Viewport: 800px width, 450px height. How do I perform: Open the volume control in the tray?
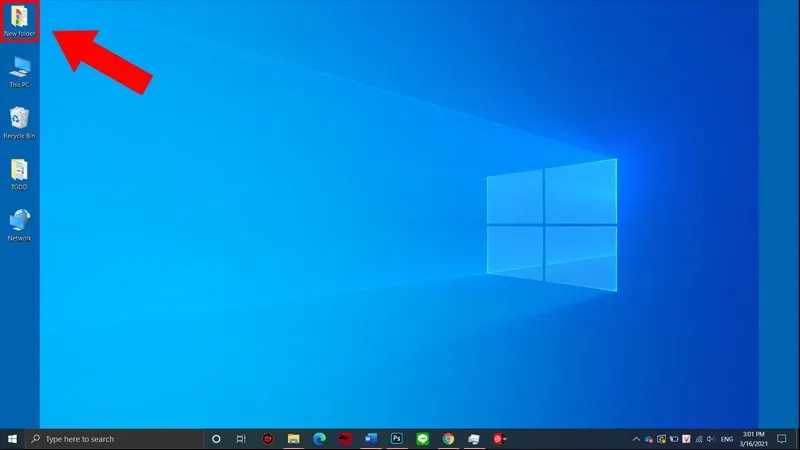711,439
